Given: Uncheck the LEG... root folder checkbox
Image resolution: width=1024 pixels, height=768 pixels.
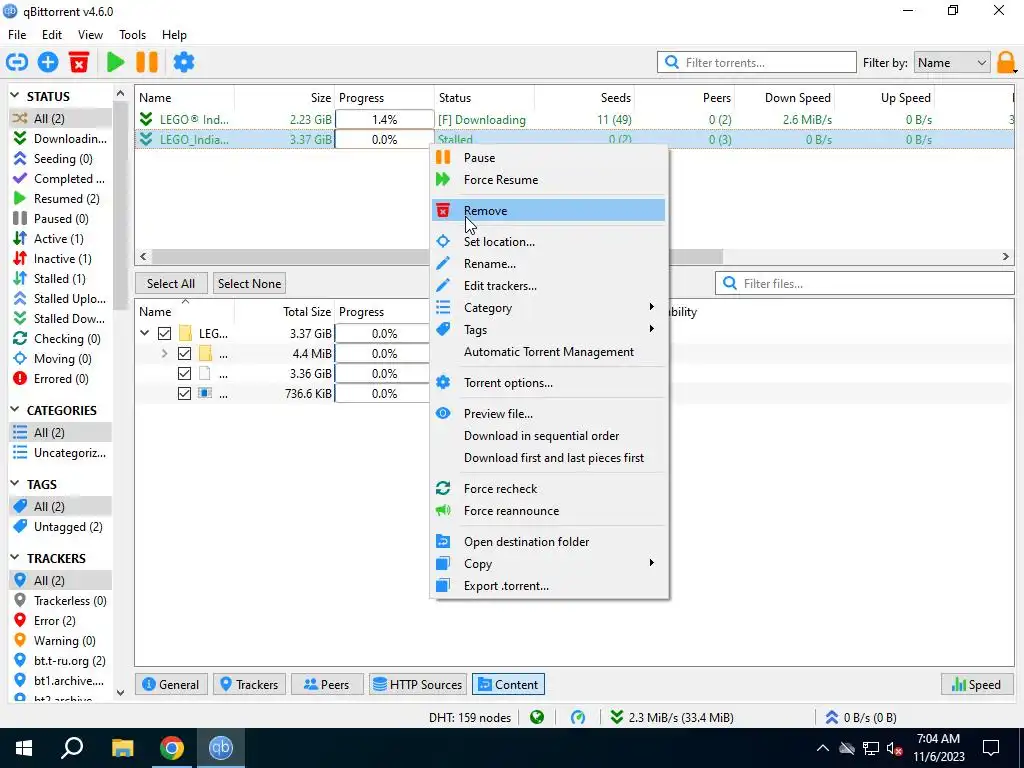Looking at the screenshot, I should coord(165,334).
